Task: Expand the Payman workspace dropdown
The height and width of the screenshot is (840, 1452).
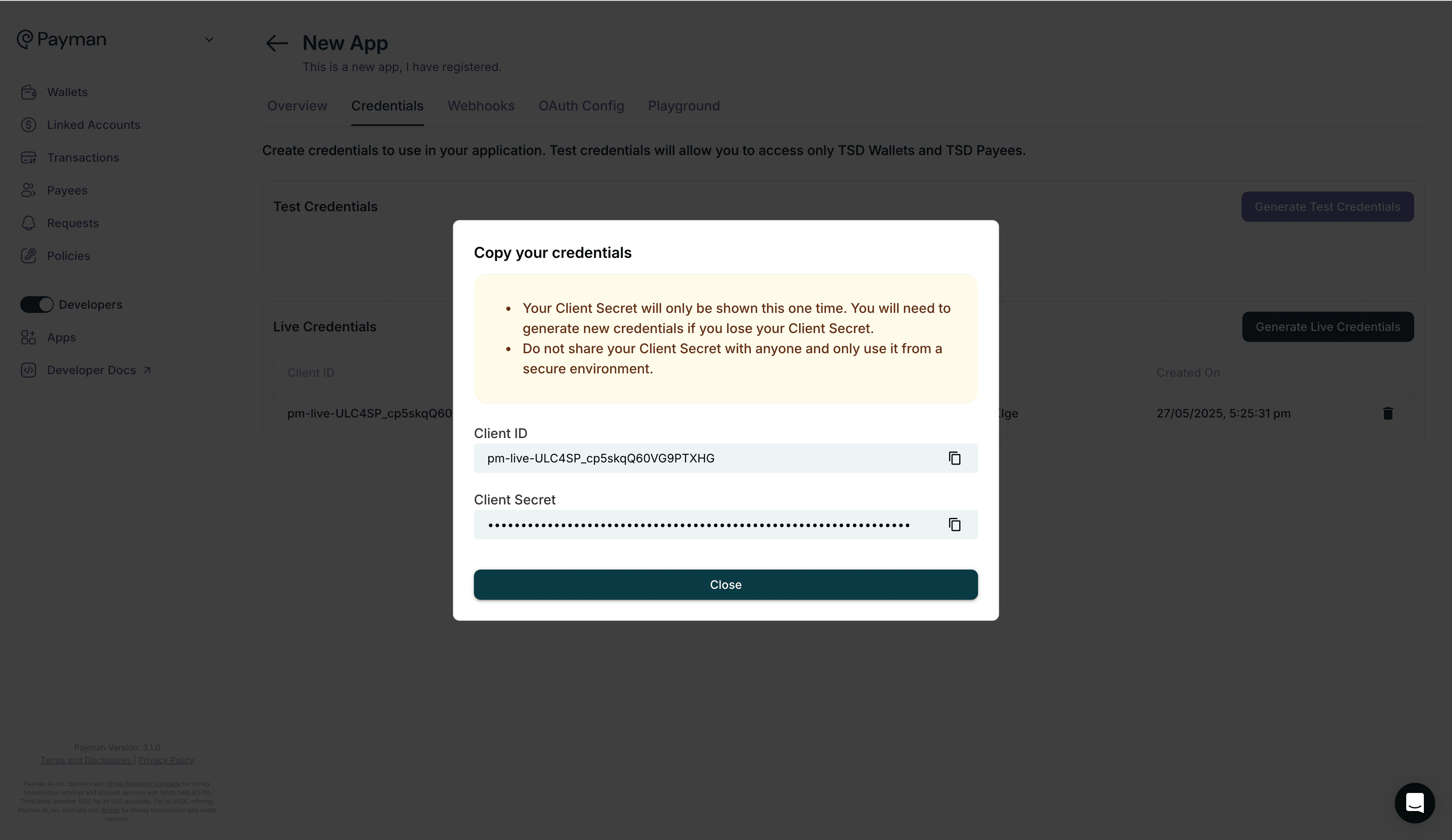Action: click(209, 39)
